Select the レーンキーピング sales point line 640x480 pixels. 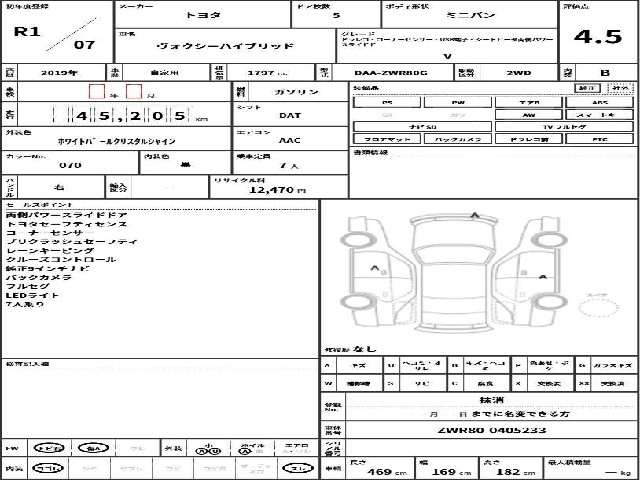pyautogui.click(x=50, y=251)
